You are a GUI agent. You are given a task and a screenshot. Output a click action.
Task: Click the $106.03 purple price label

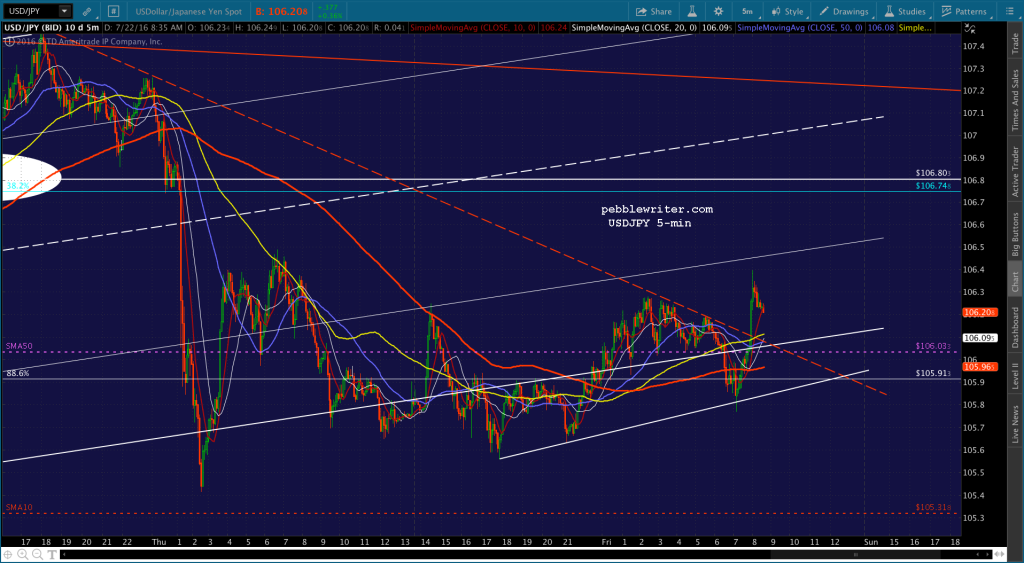pos(933,346)
